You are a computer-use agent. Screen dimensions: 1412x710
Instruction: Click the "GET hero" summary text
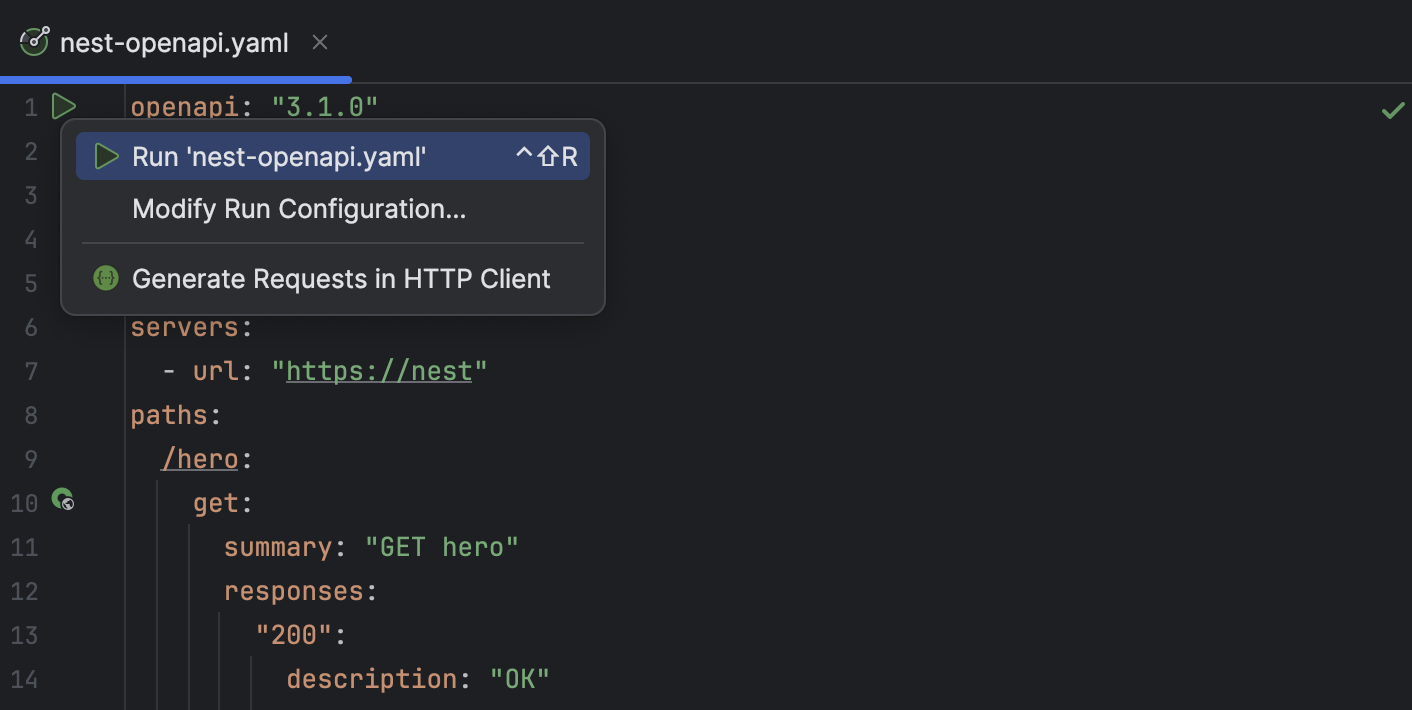[x=442, y=546]
